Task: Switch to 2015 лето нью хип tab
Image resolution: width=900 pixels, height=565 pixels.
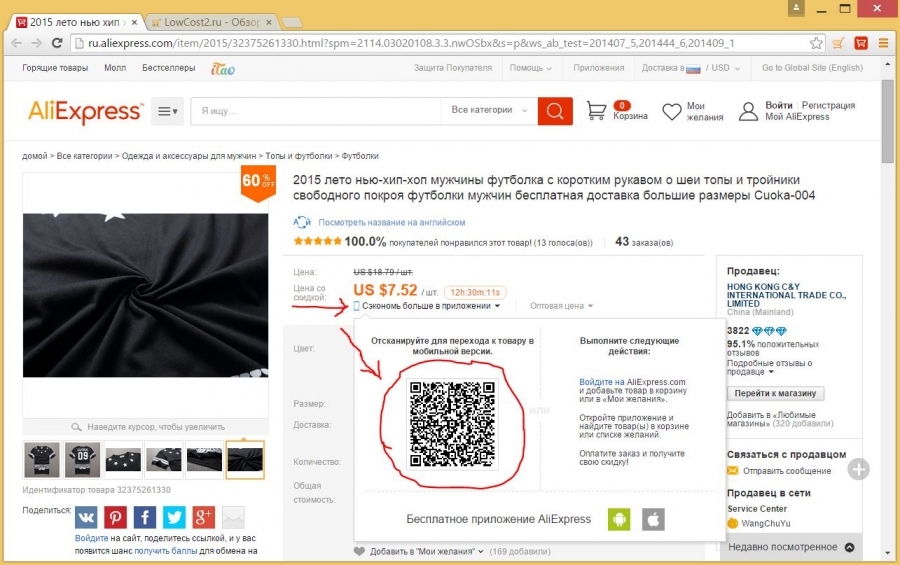Action: click(x=75, y=22)
